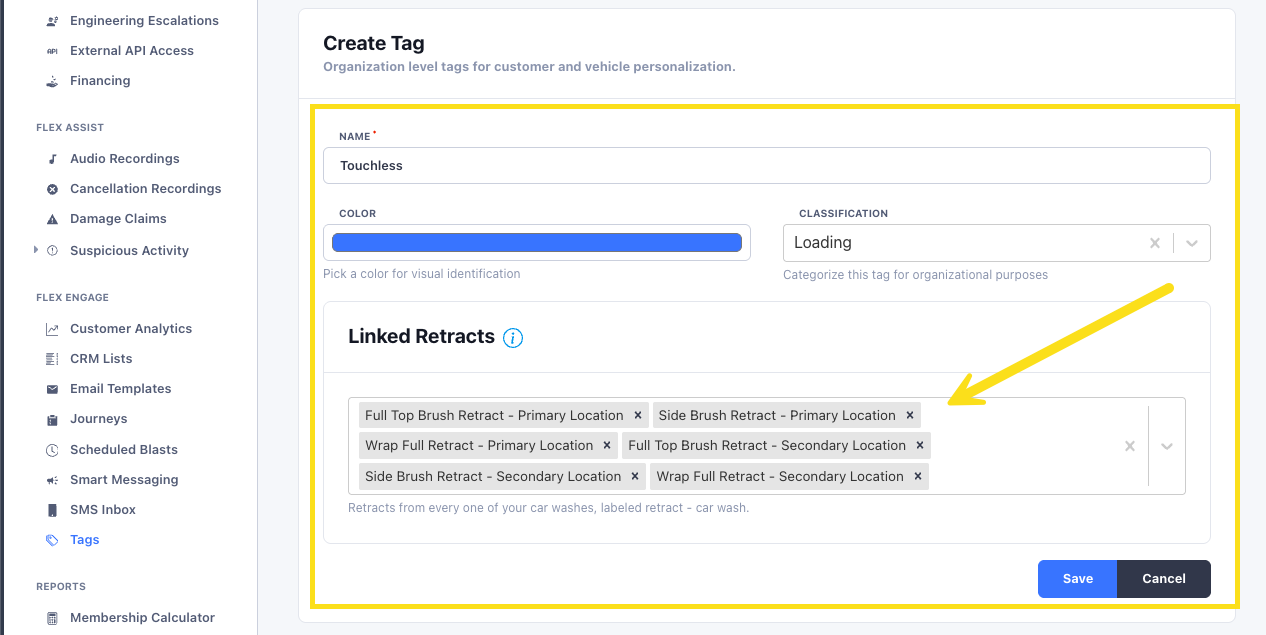Cancel tag creation
This screenshot has height=635, width=1266.
click(1163, 578)
